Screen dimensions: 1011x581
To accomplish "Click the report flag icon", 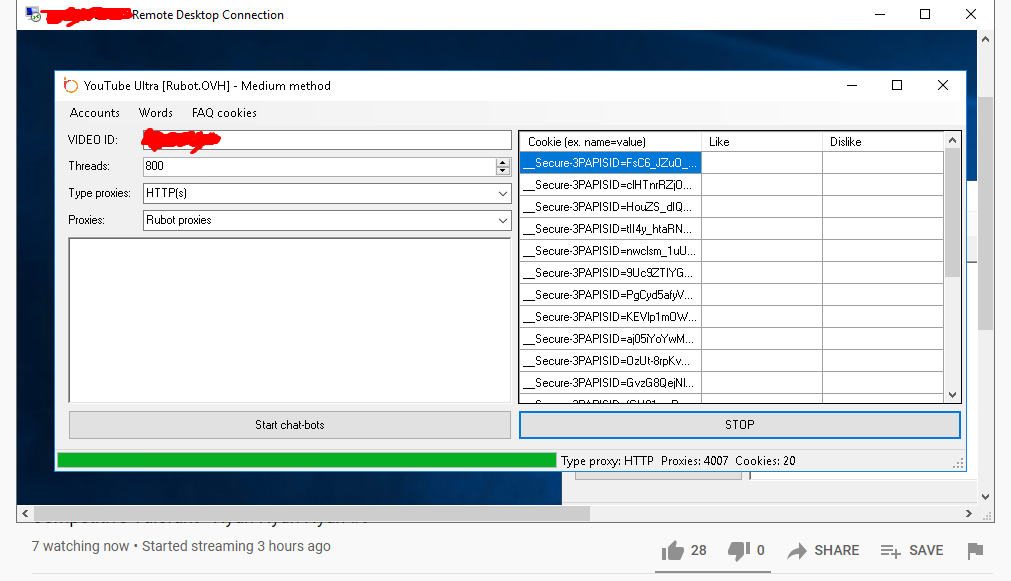I will pos(975,550).
